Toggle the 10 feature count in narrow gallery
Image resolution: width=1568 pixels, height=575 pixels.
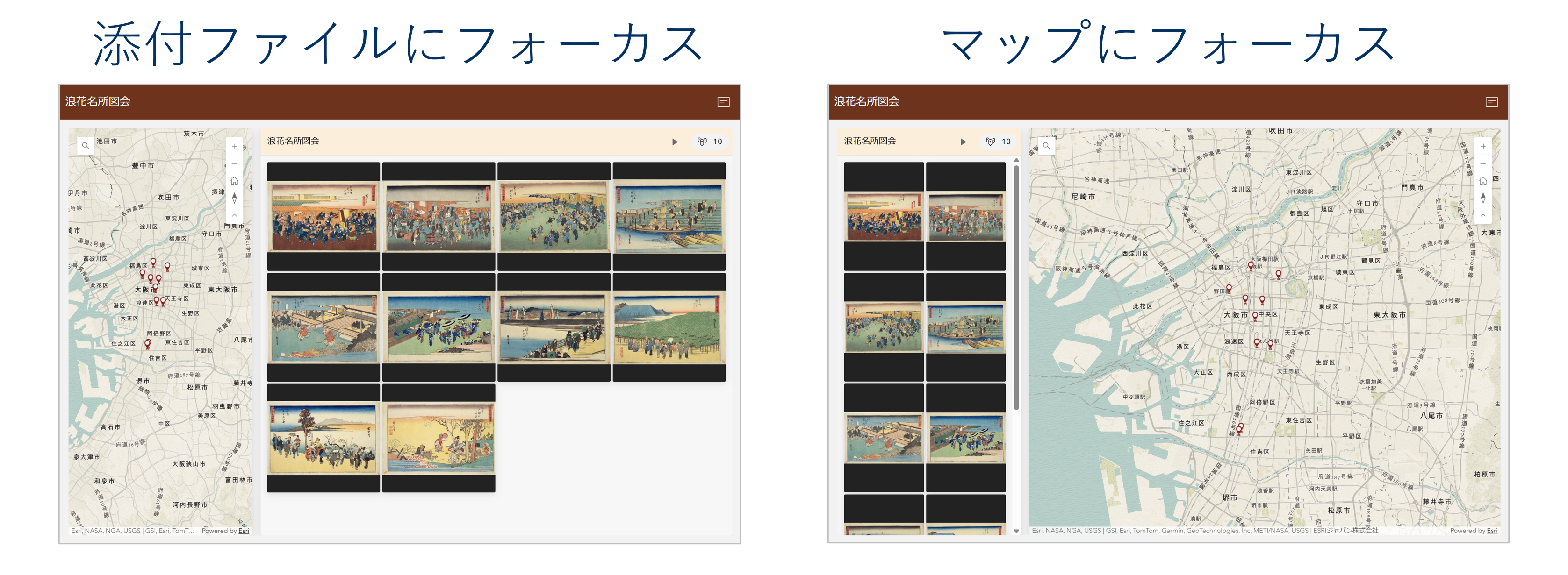pyautogui.click(x=999, y=142)
